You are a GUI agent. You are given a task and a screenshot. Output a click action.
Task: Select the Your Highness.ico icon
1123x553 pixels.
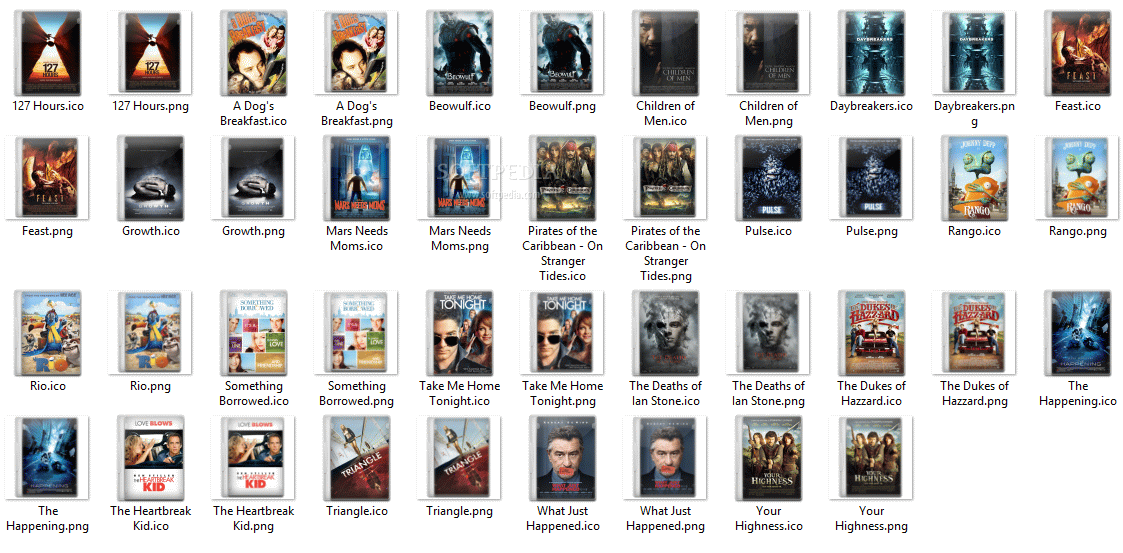tap(768, 458)
